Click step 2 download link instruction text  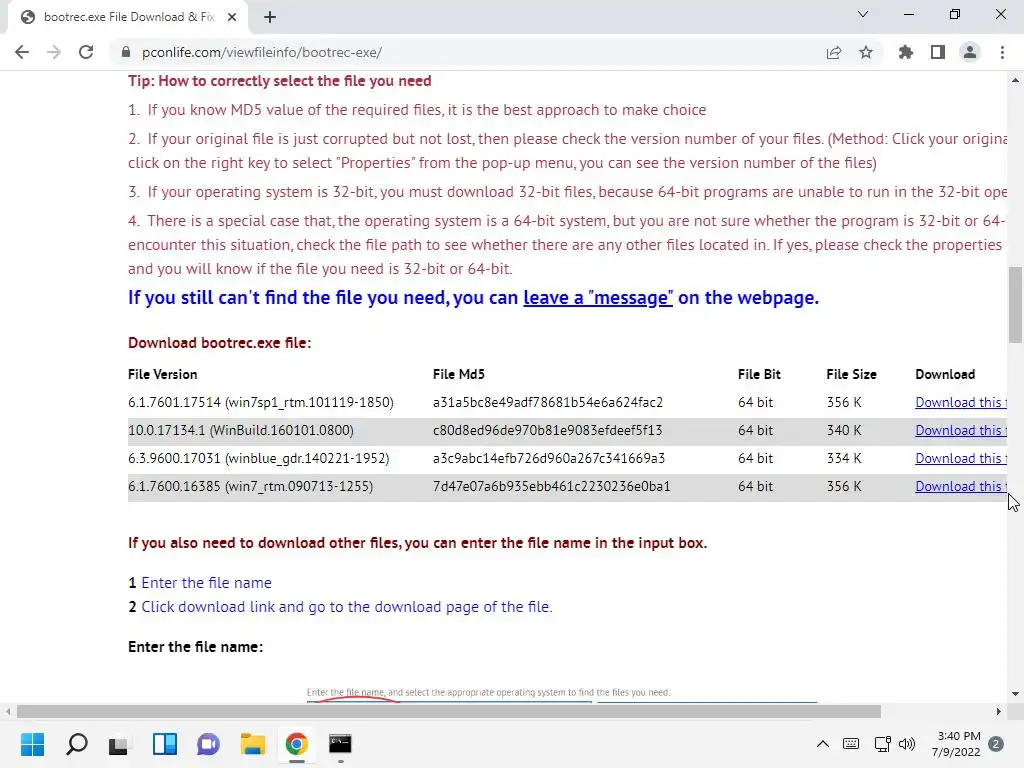tap(347, 607)
